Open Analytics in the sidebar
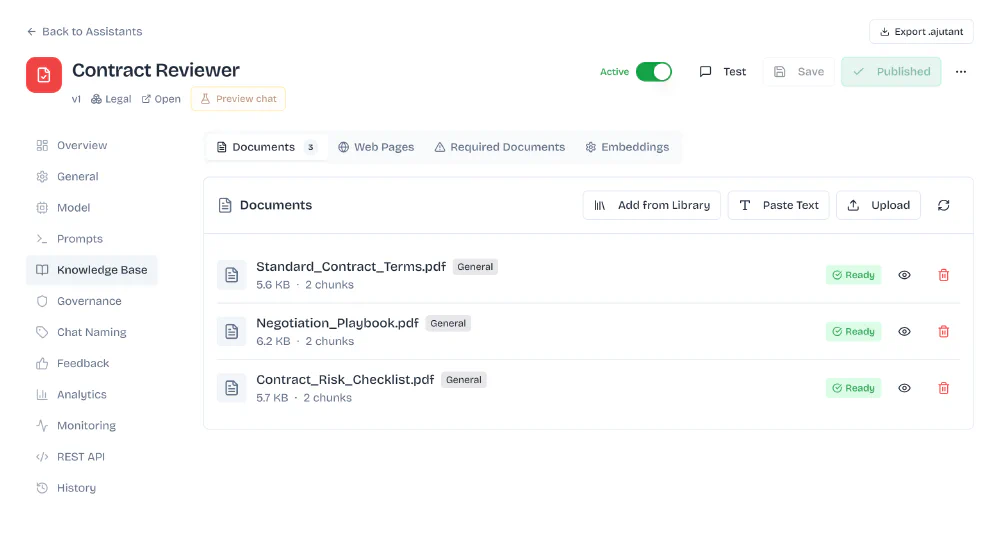1000x549 pixels. click(92, 395)
